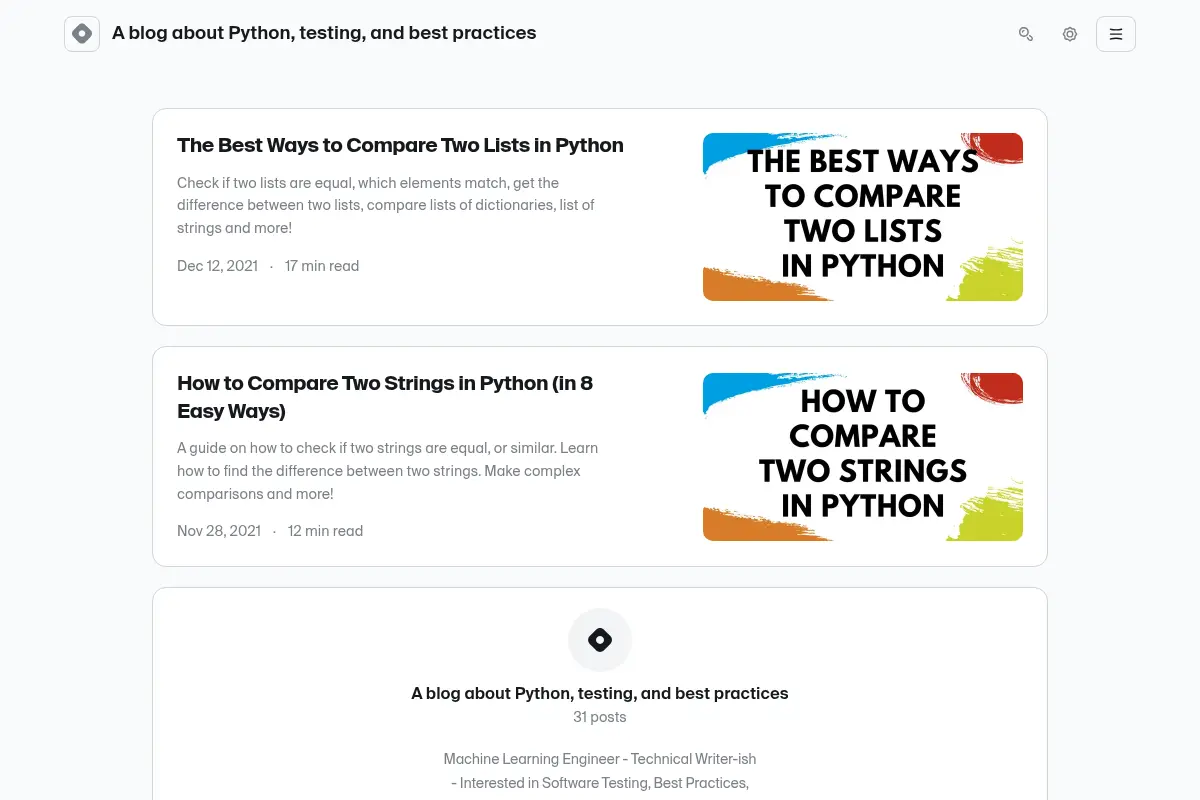Open the hamburger menu button

click(1116, 34)
